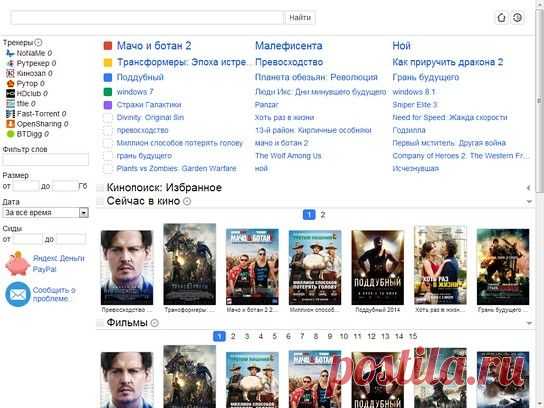The width and height of the screenshot is (544, 408).
Task: Open the PayPal link
Action: click(x=44, y=269)
